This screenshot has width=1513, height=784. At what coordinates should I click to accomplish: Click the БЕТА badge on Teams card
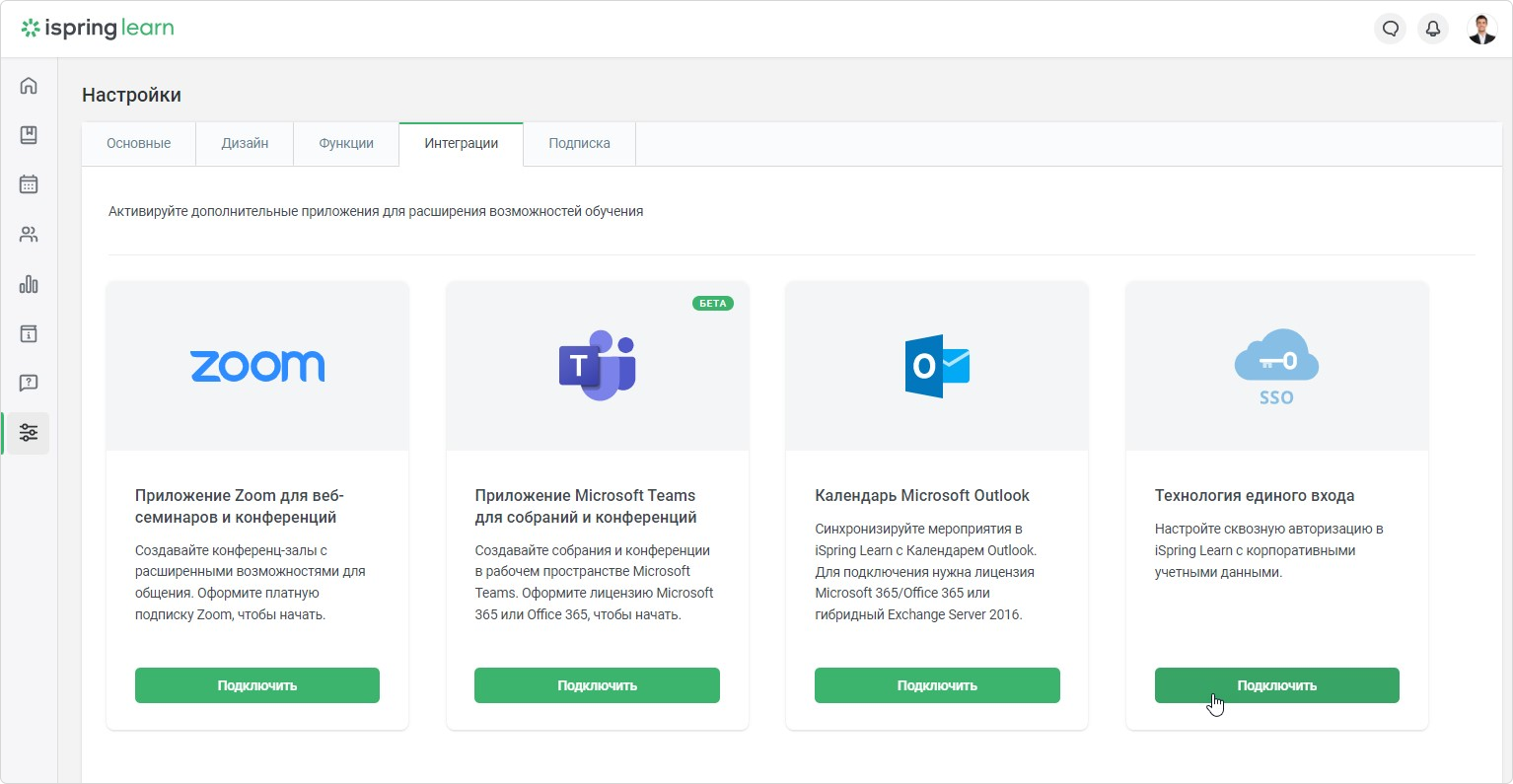click(x=713, y=303)
